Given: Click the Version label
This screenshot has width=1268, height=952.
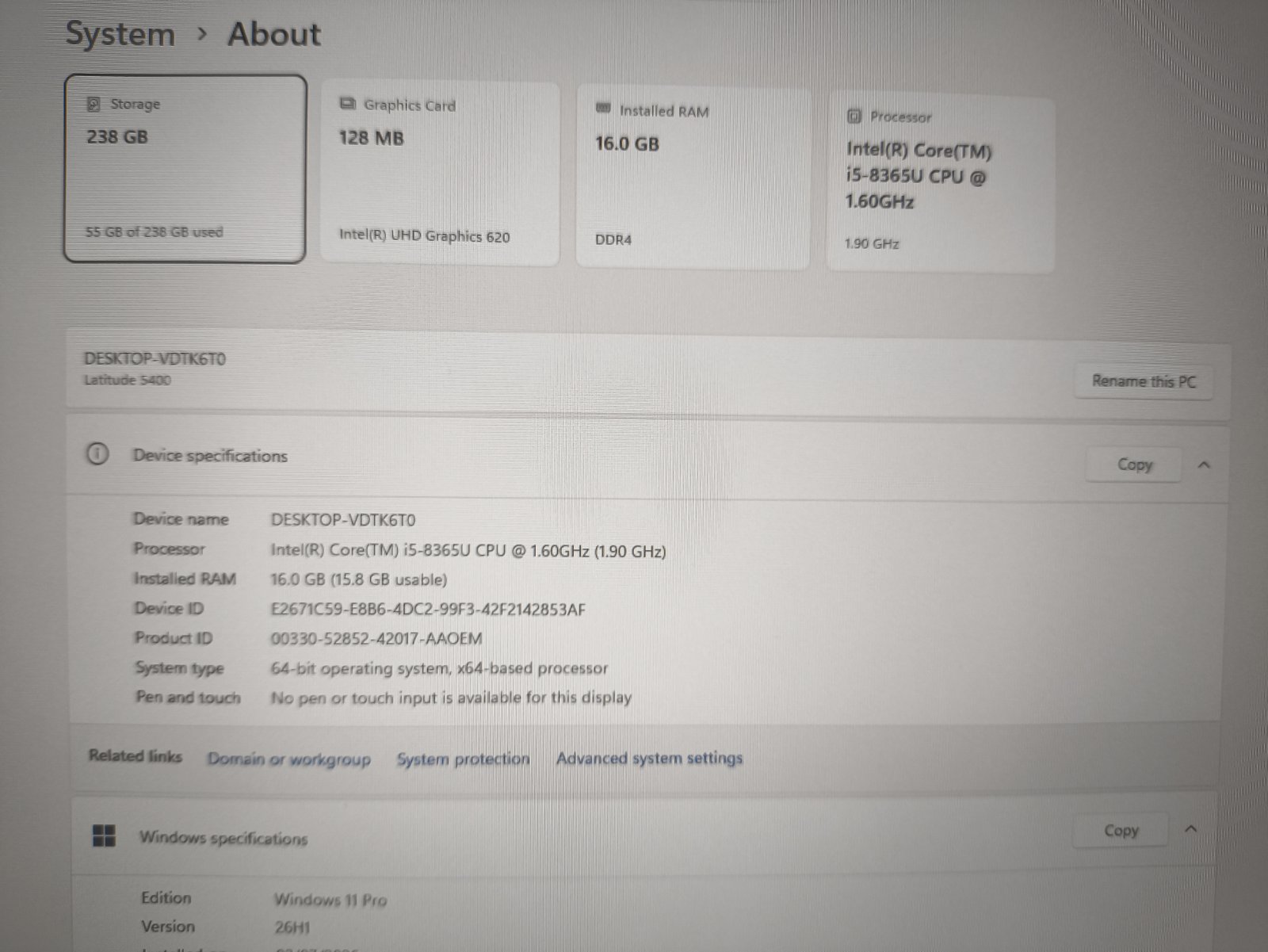Looking at the screenshot, I should 168,926.
